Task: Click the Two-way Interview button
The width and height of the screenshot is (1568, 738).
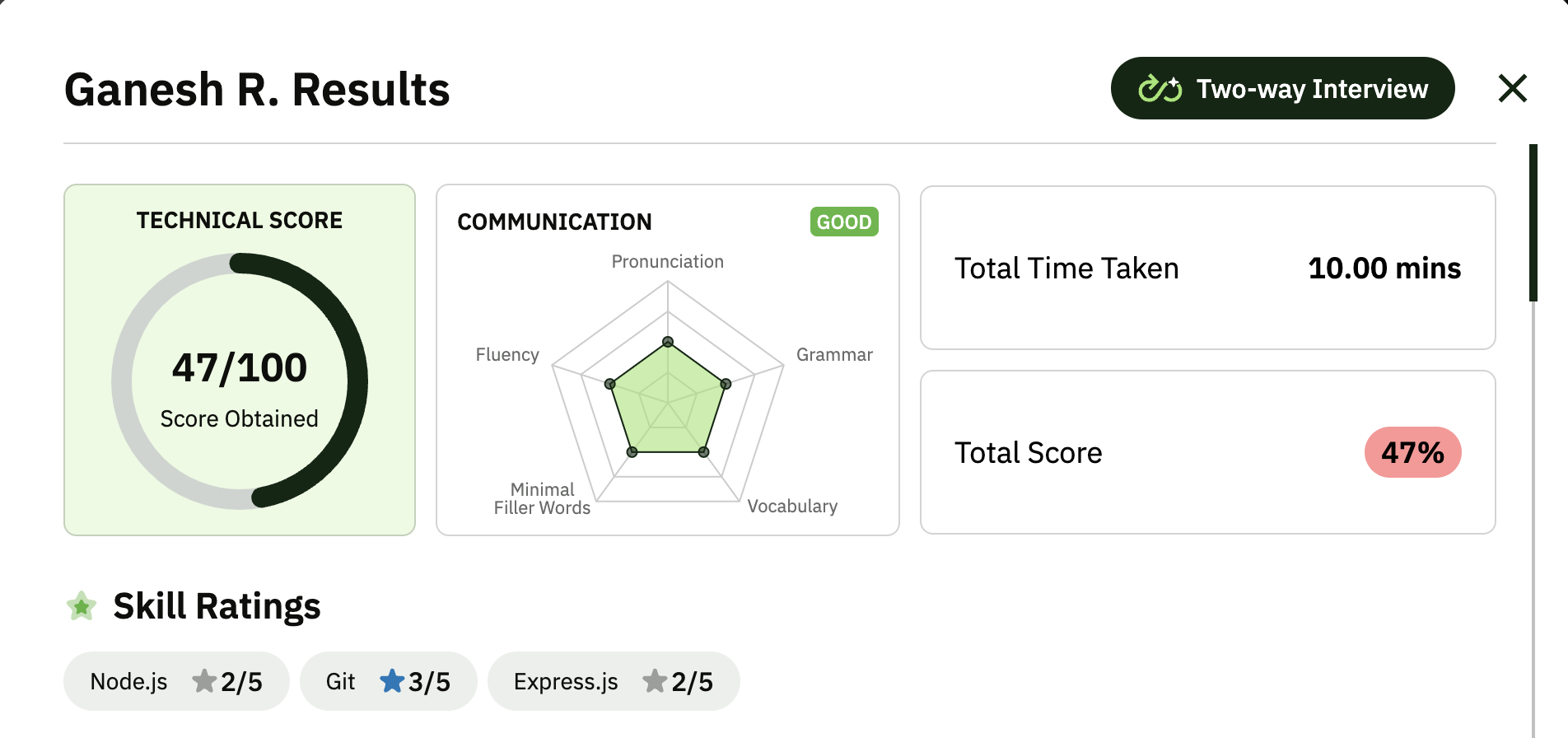Action: (1282, 88)
